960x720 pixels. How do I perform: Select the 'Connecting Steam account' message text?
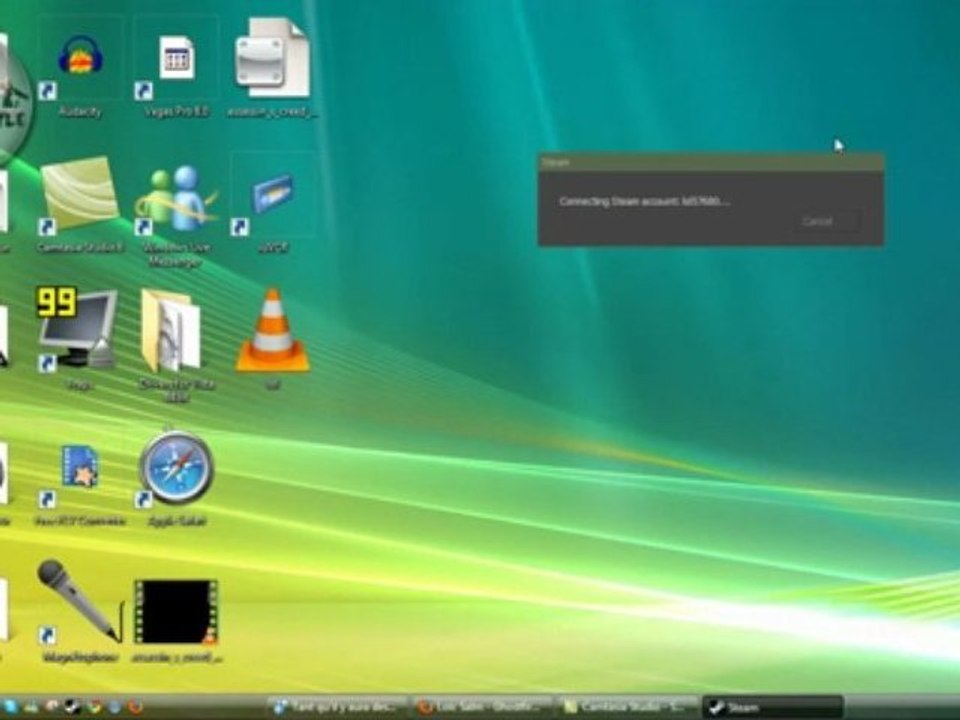click(644, 201)
